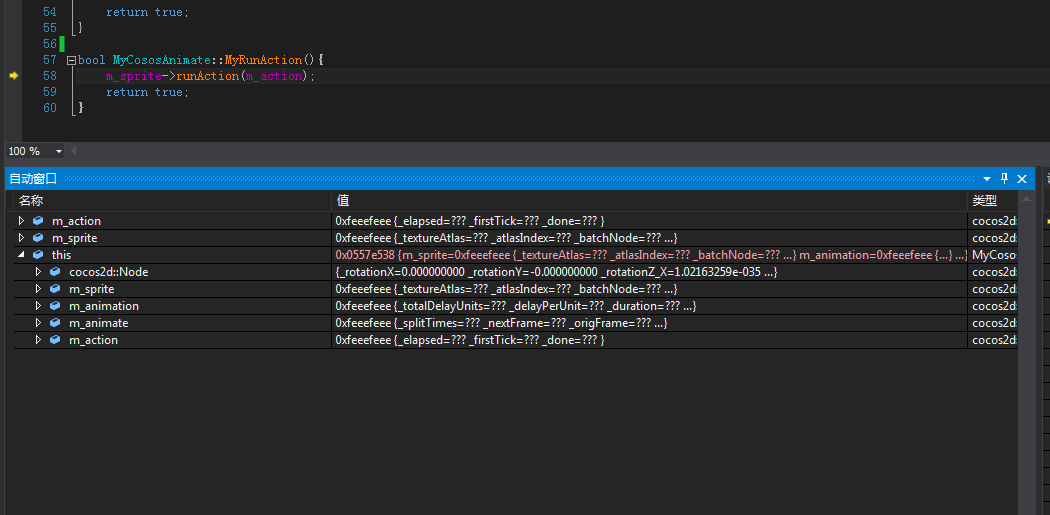Image resolution: width=1050 pixels, height=515 pixels.
Task: Click the horizontal scroll left arrow by zoom
Action: (x=73, y=151)
